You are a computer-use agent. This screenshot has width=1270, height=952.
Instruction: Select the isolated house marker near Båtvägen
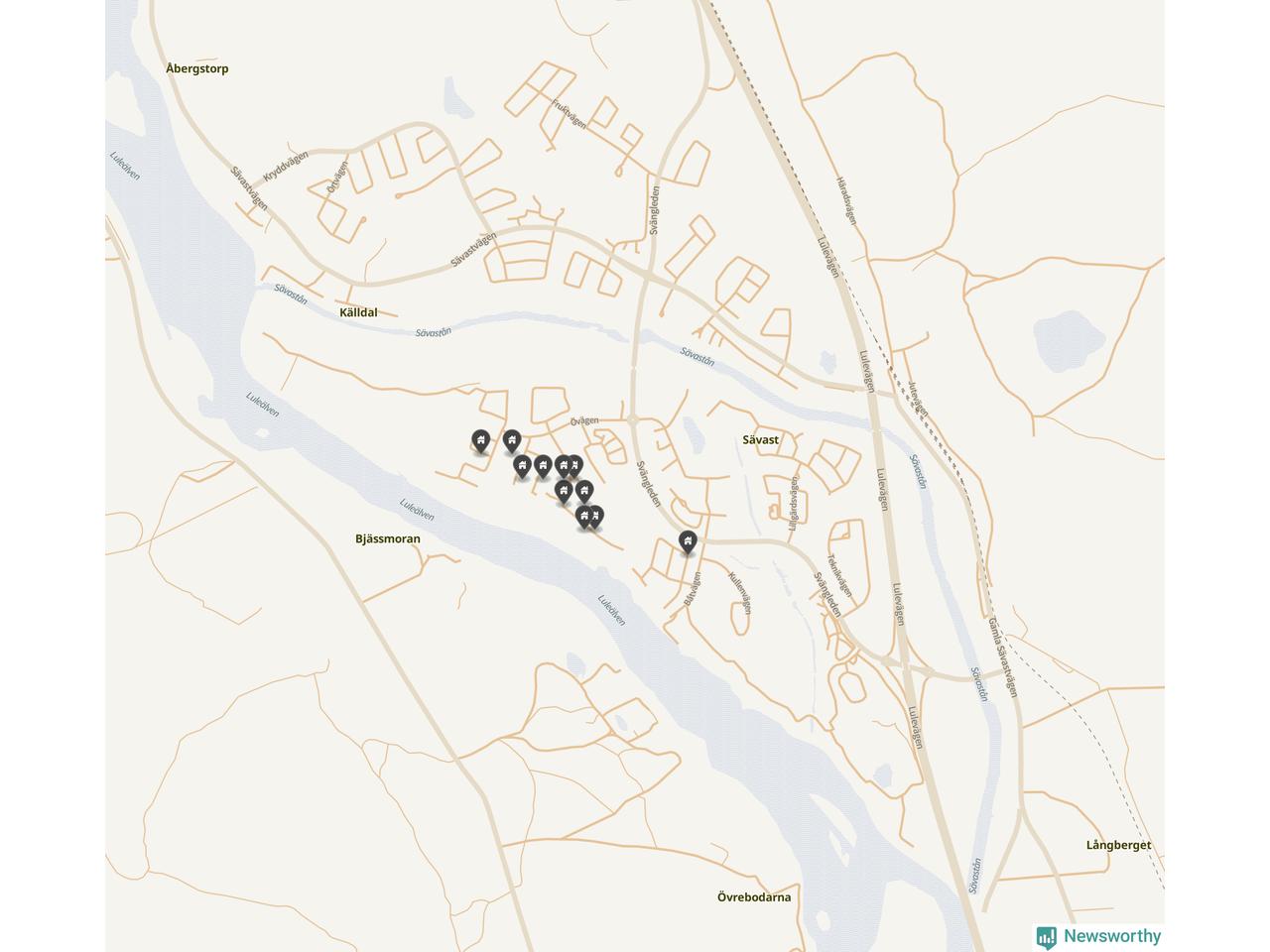pyautogui.click(x=688, y=542)
